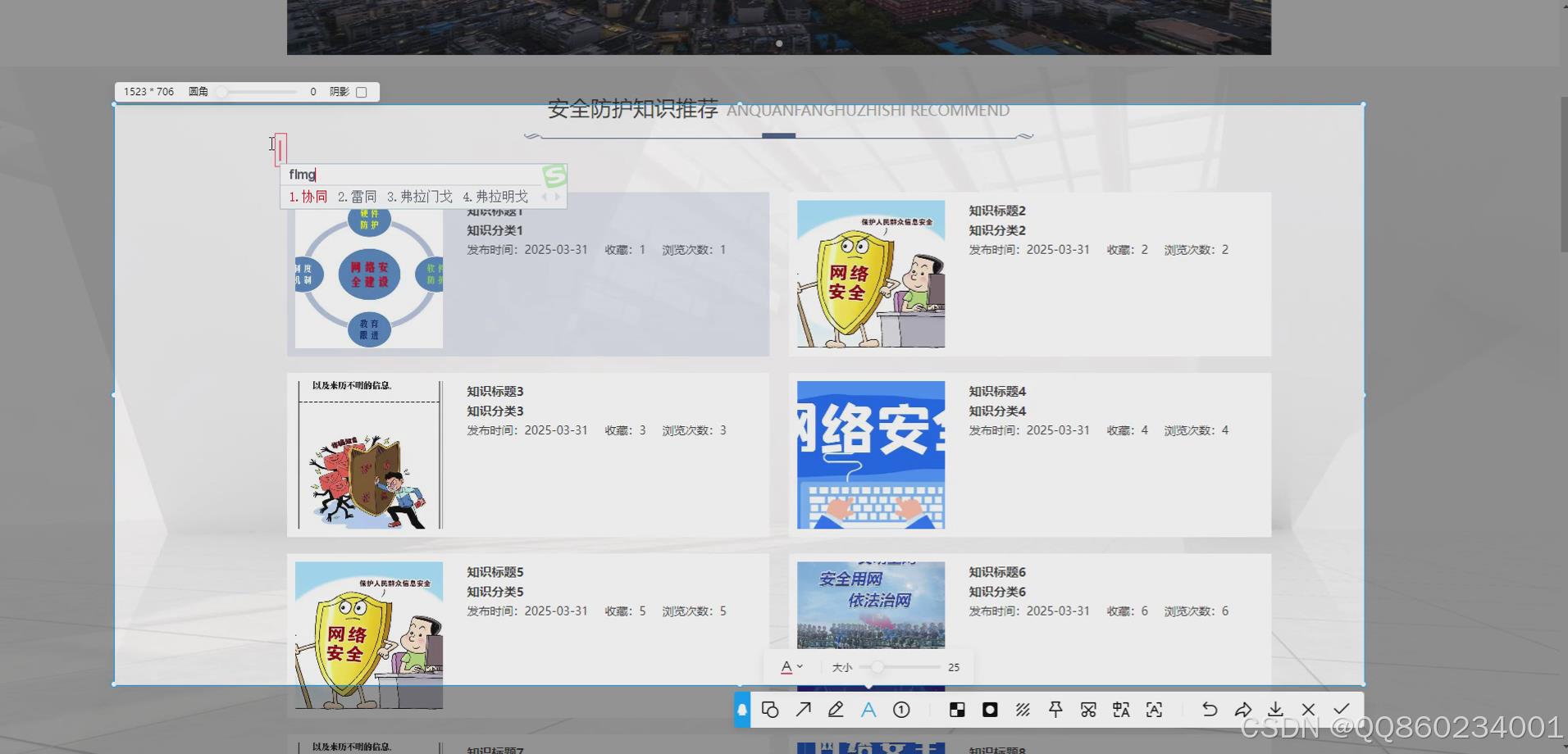Viewport: 1568px width, 754px height.
Task: Select the arrow annotation tool
Action: tap(803, 710)
